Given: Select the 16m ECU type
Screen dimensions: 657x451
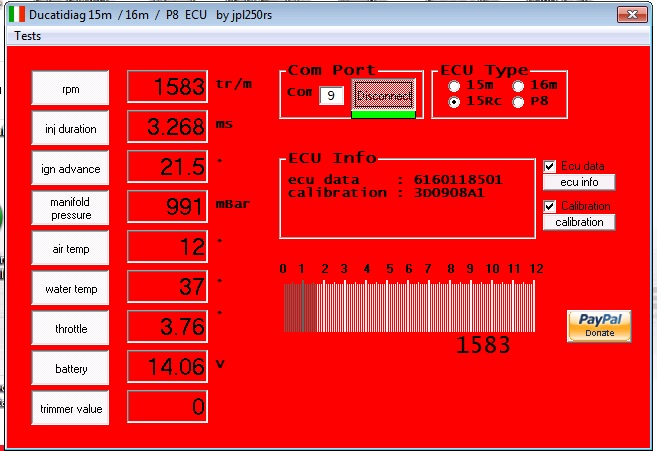Looking at the screenshot, I should (x=518, y=86).
